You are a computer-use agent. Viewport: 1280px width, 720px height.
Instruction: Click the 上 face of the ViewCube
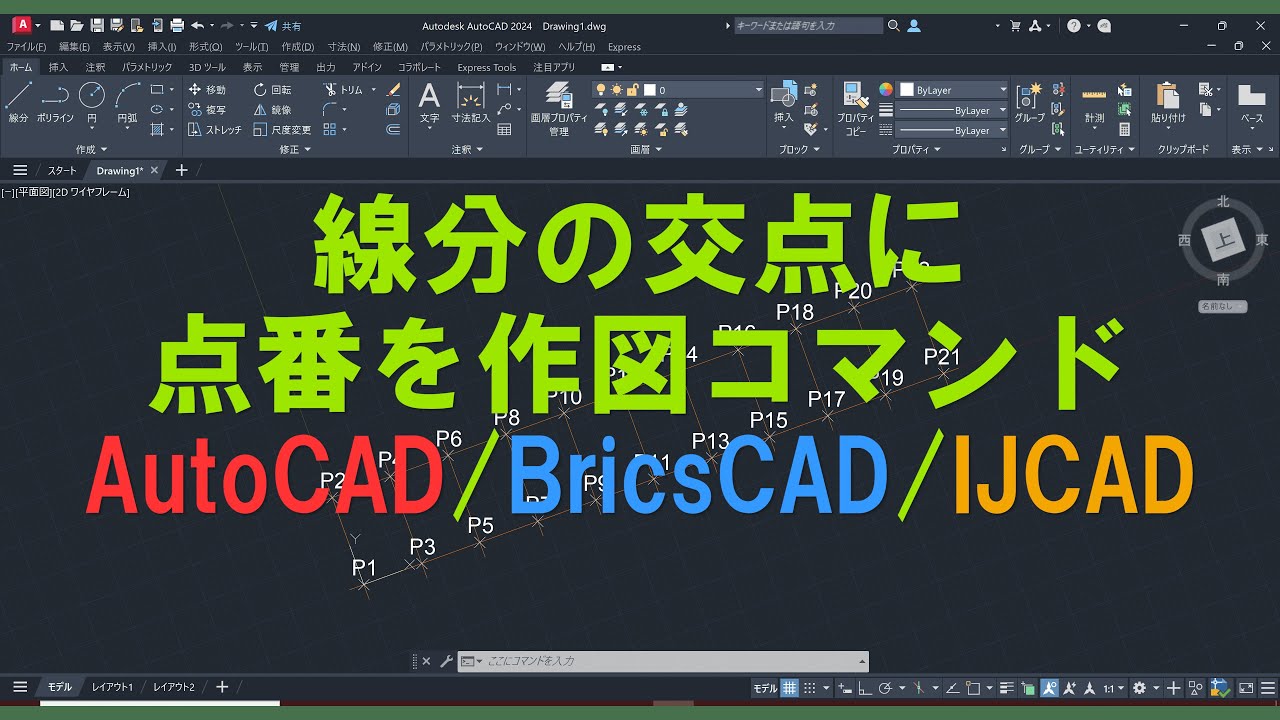(1223, 240)
